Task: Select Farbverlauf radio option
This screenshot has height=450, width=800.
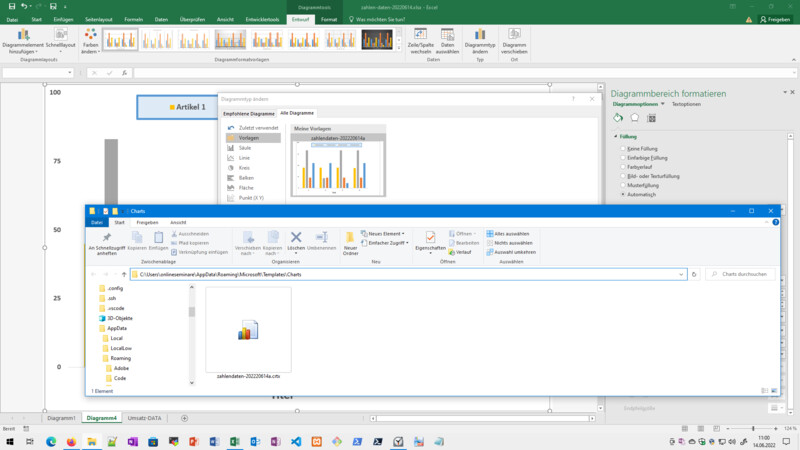Action: click(x=623, y=167)
